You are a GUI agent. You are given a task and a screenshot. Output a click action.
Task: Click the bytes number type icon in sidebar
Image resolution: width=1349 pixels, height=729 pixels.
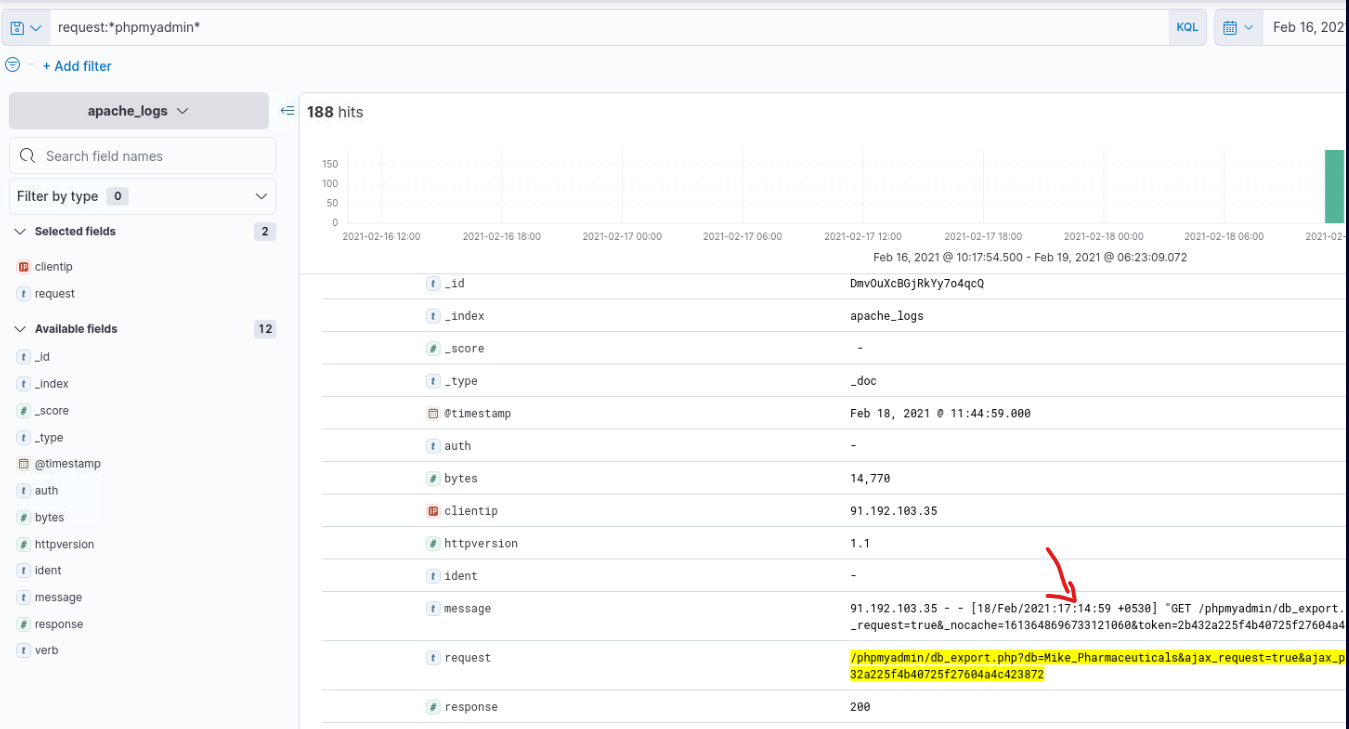point(24,518)
